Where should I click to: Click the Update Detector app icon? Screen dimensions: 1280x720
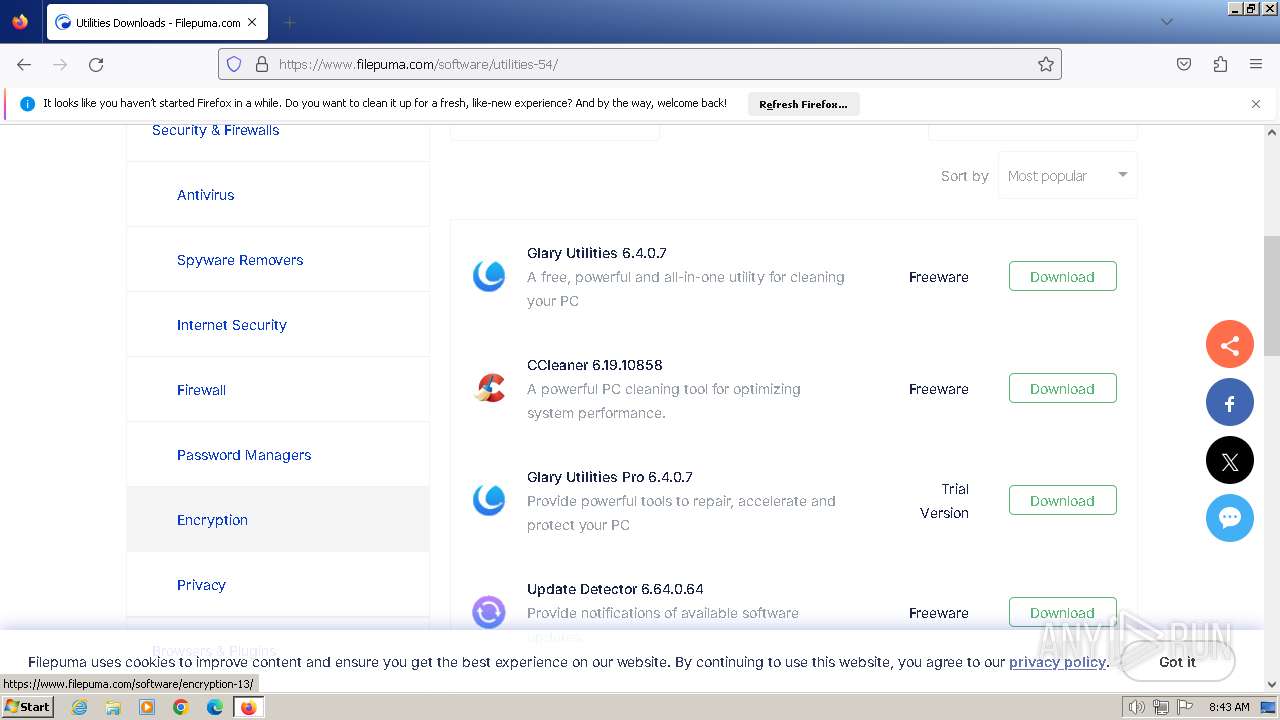[x=489, y=612]
